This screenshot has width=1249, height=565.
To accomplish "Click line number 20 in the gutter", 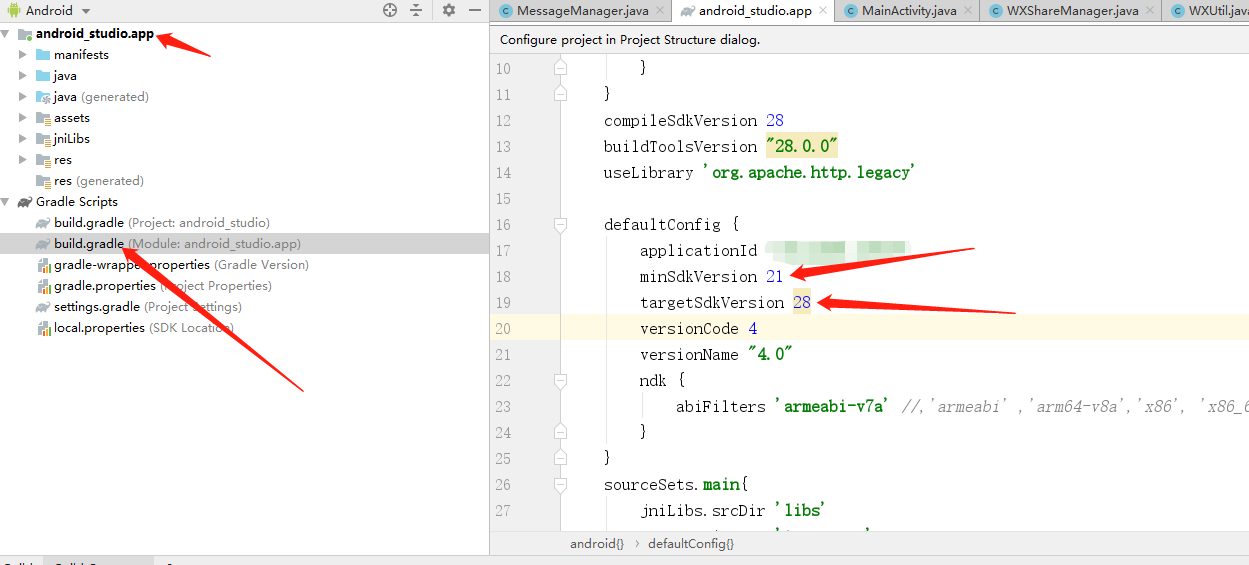I will [502, 328].
